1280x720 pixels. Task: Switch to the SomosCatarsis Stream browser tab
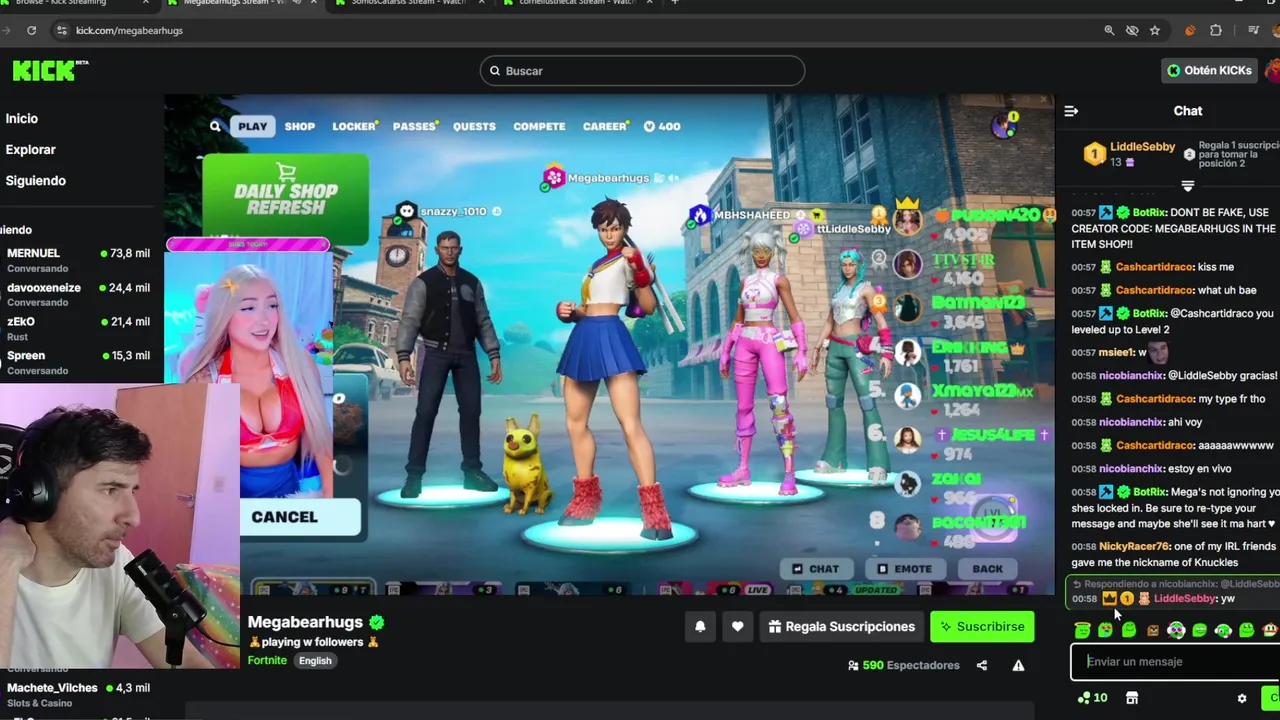tap(410, 4)
